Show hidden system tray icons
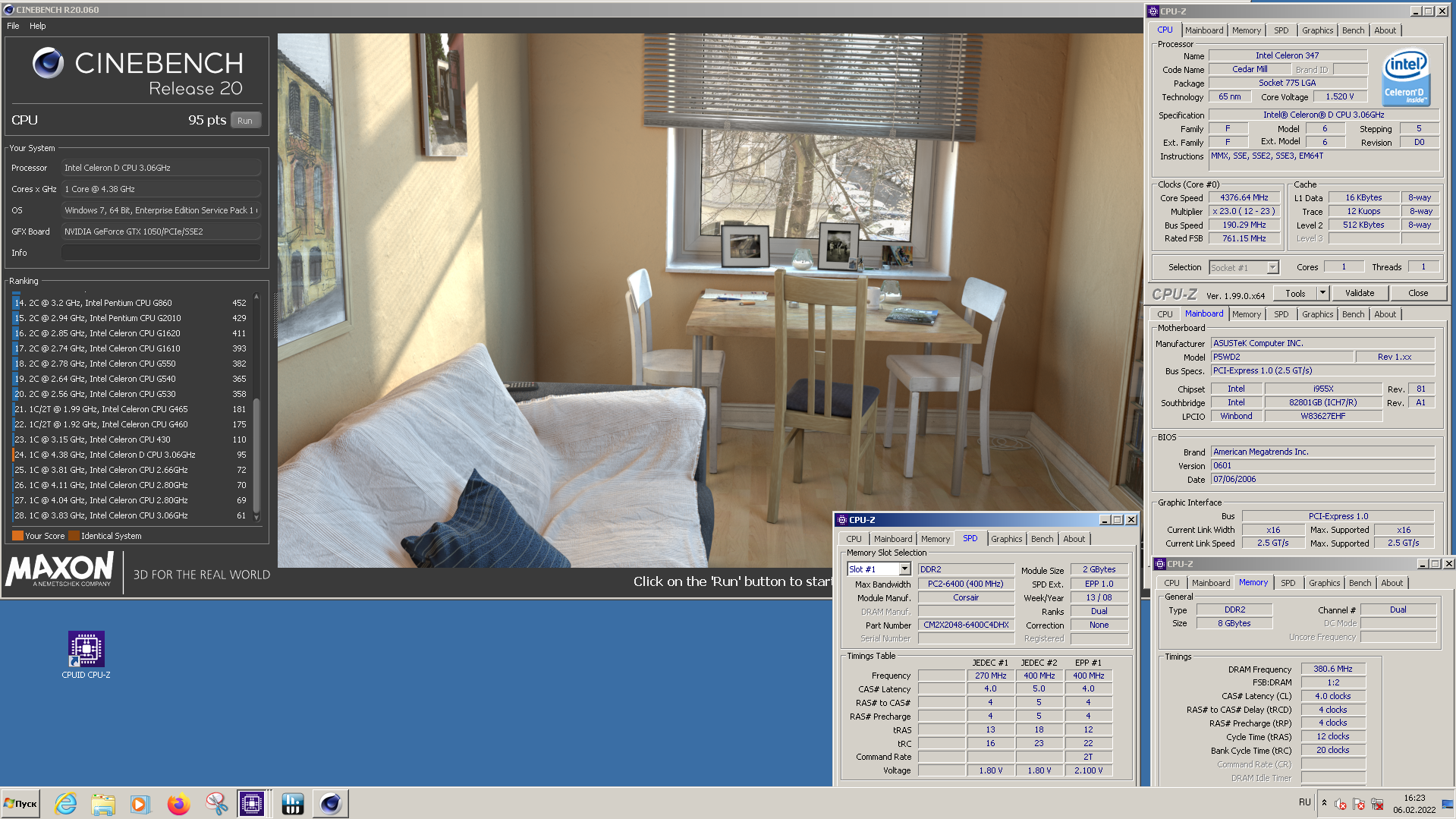 click(1324, 803)
